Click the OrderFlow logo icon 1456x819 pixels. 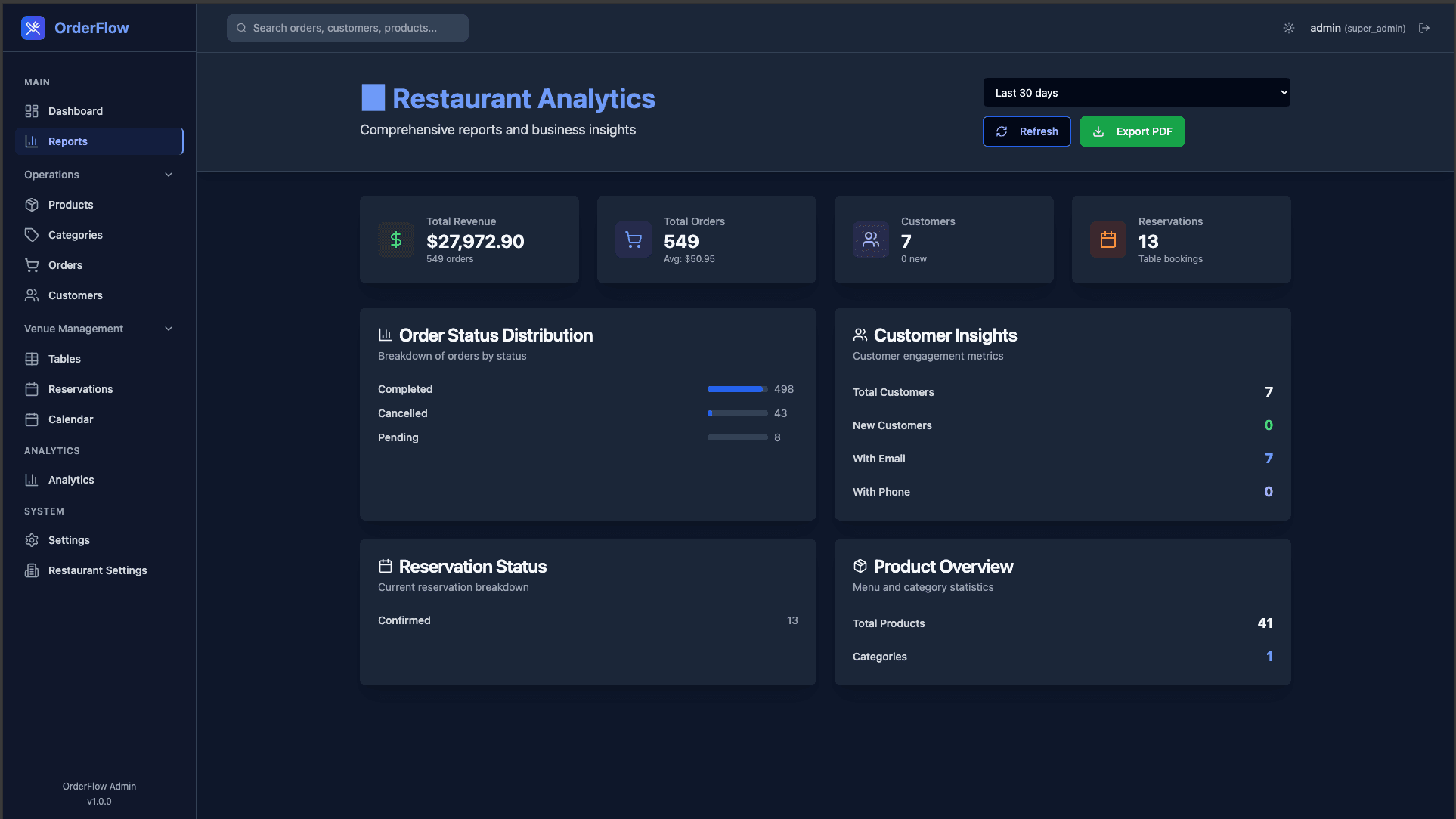pyautogui.click(x=33, y=27)
